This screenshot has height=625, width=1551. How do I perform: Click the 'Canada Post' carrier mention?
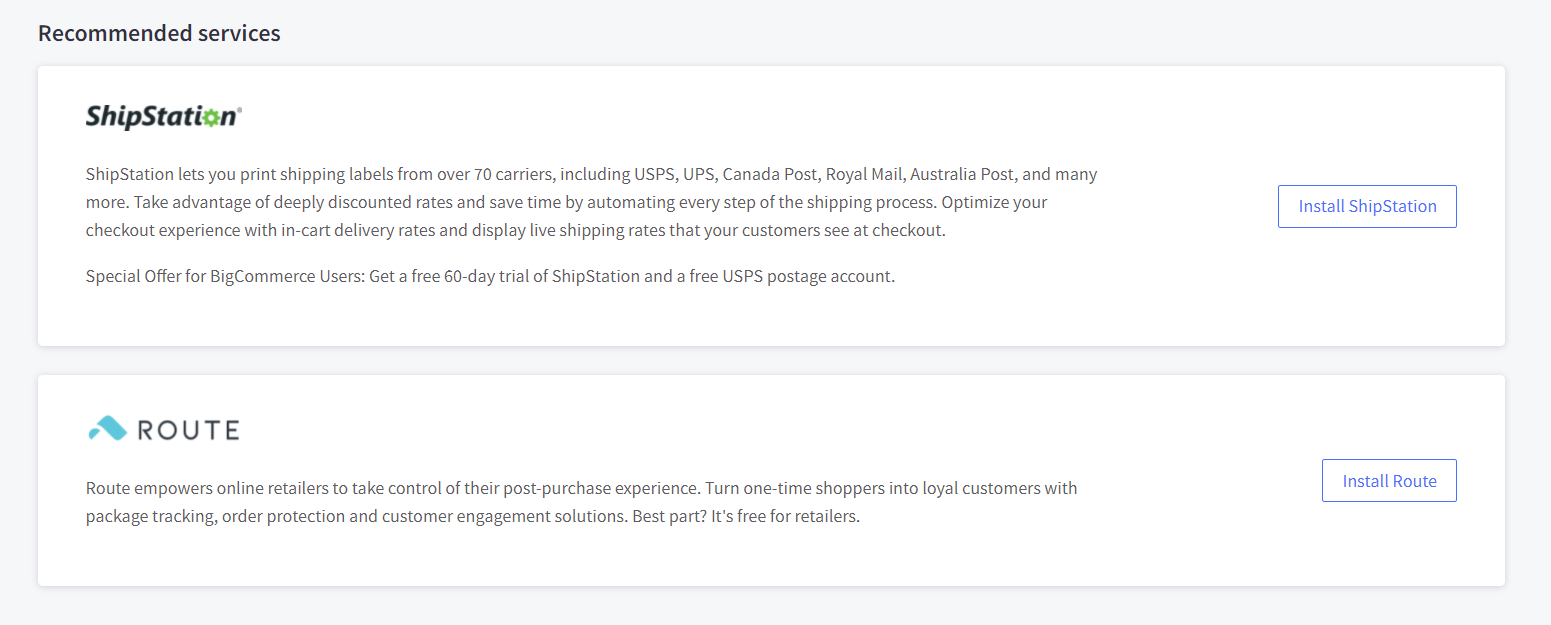pos(769,175)
